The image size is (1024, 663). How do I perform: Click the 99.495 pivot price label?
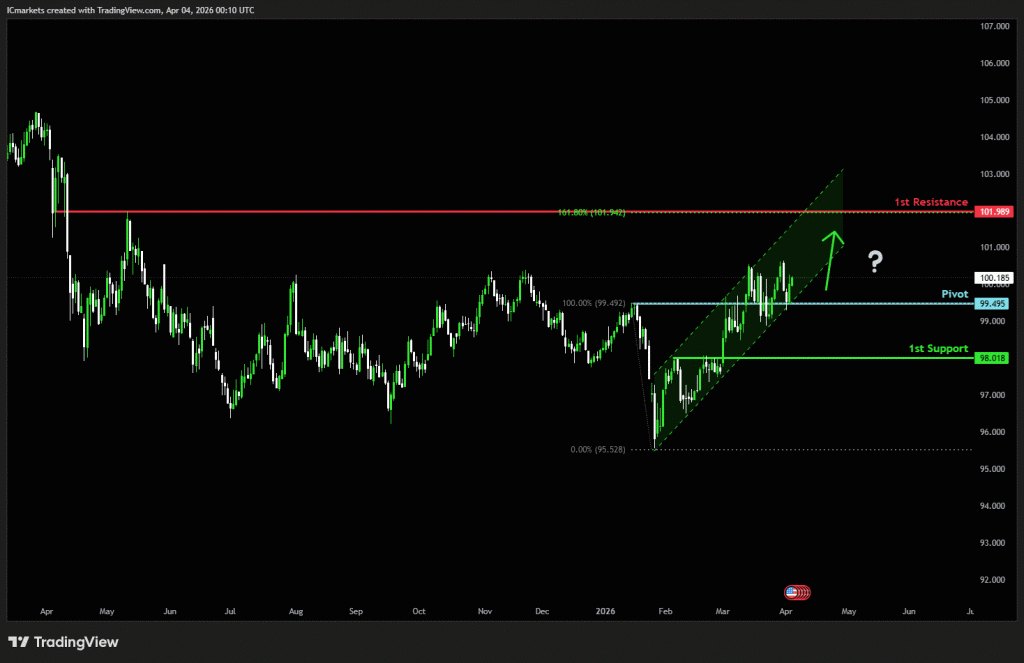(991, 302)
